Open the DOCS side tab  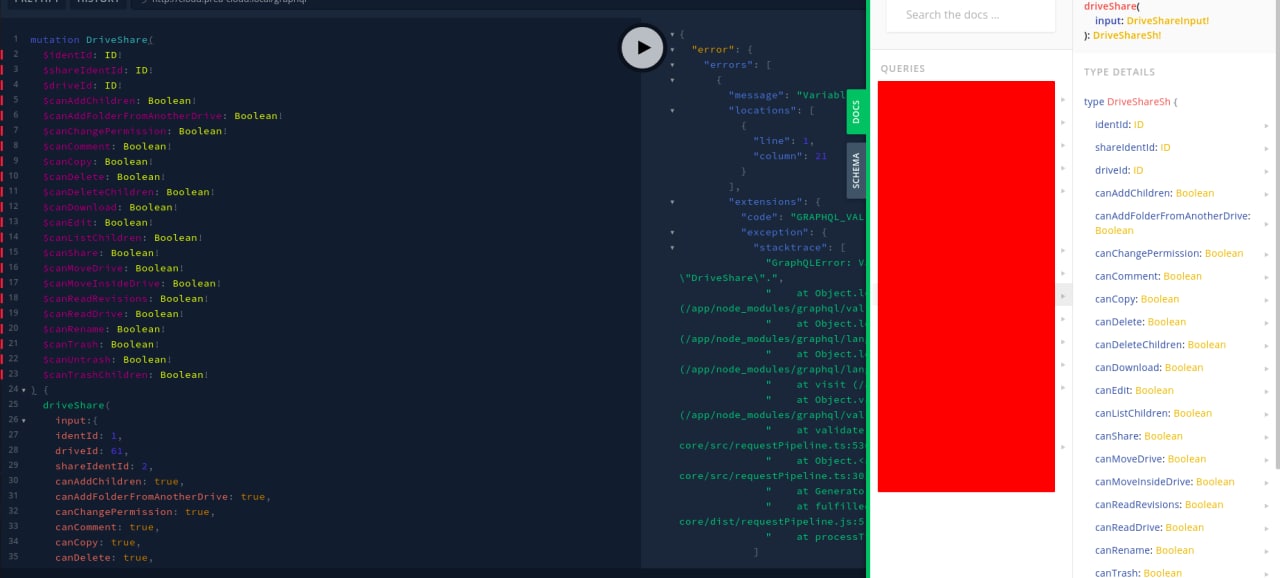(x=856, y=112)
